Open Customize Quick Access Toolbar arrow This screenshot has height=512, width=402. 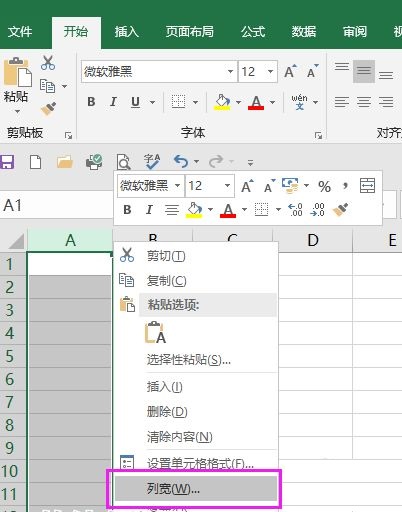tap(250, 163)
